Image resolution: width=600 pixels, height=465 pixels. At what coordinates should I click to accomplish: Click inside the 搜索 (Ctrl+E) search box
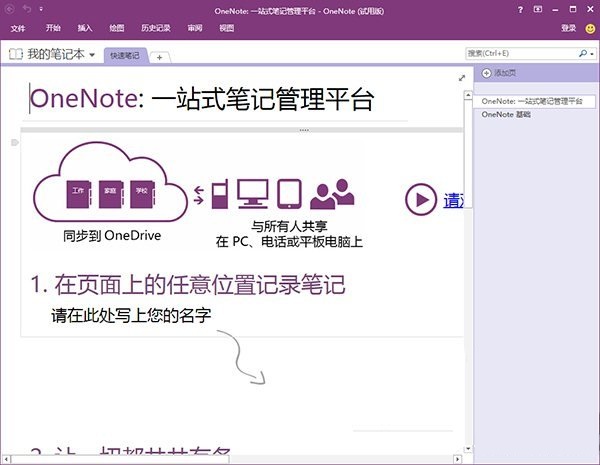[518, 53]
